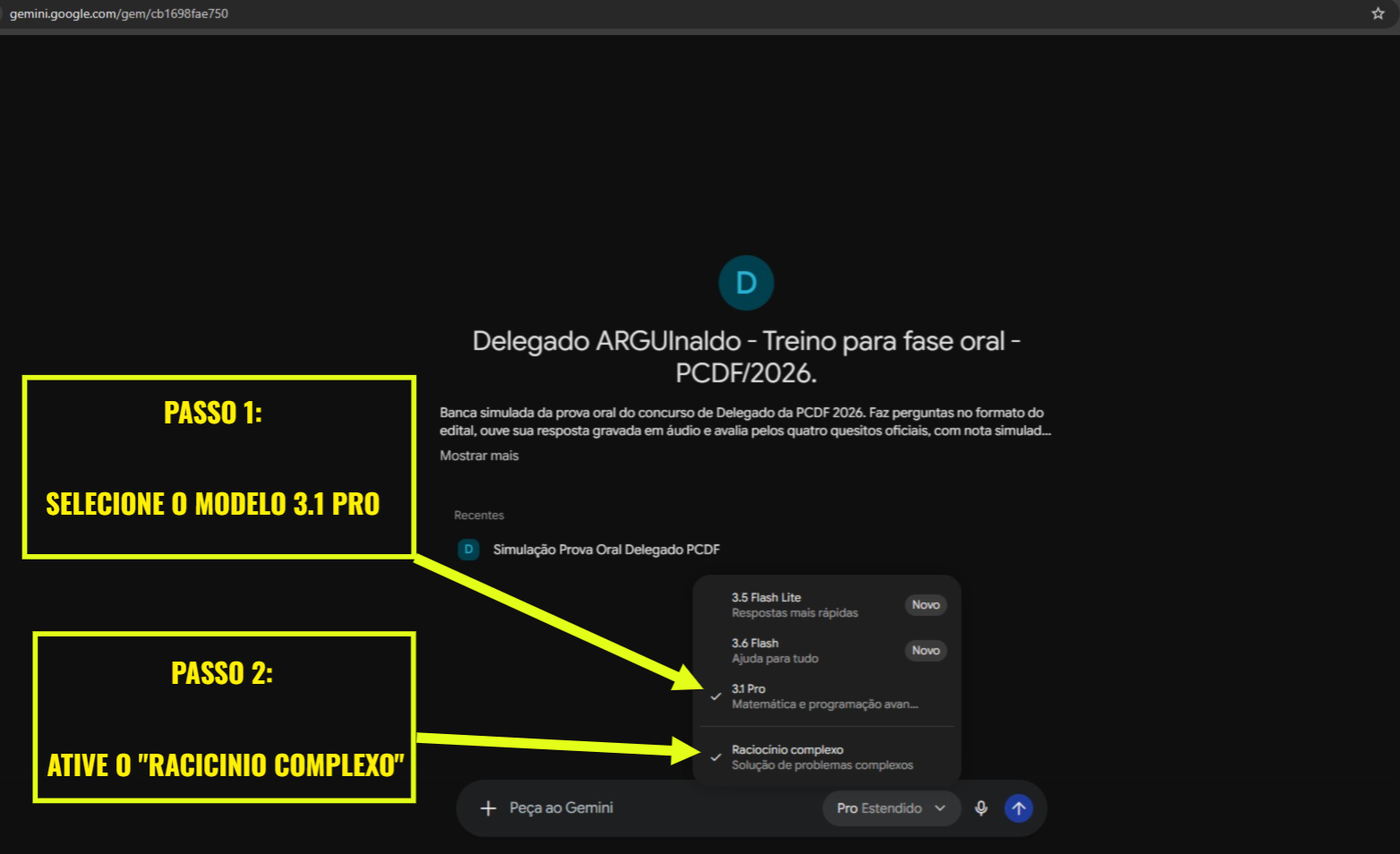Select the 3.1 Pro model
The width and height of the screenshot is (1400, 854).
[x=826, y=696]
